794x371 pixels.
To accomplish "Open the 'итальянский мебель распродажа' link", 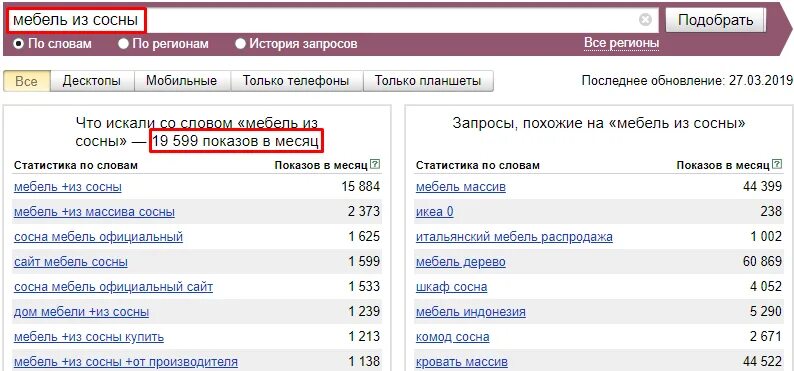I will 514,237.
